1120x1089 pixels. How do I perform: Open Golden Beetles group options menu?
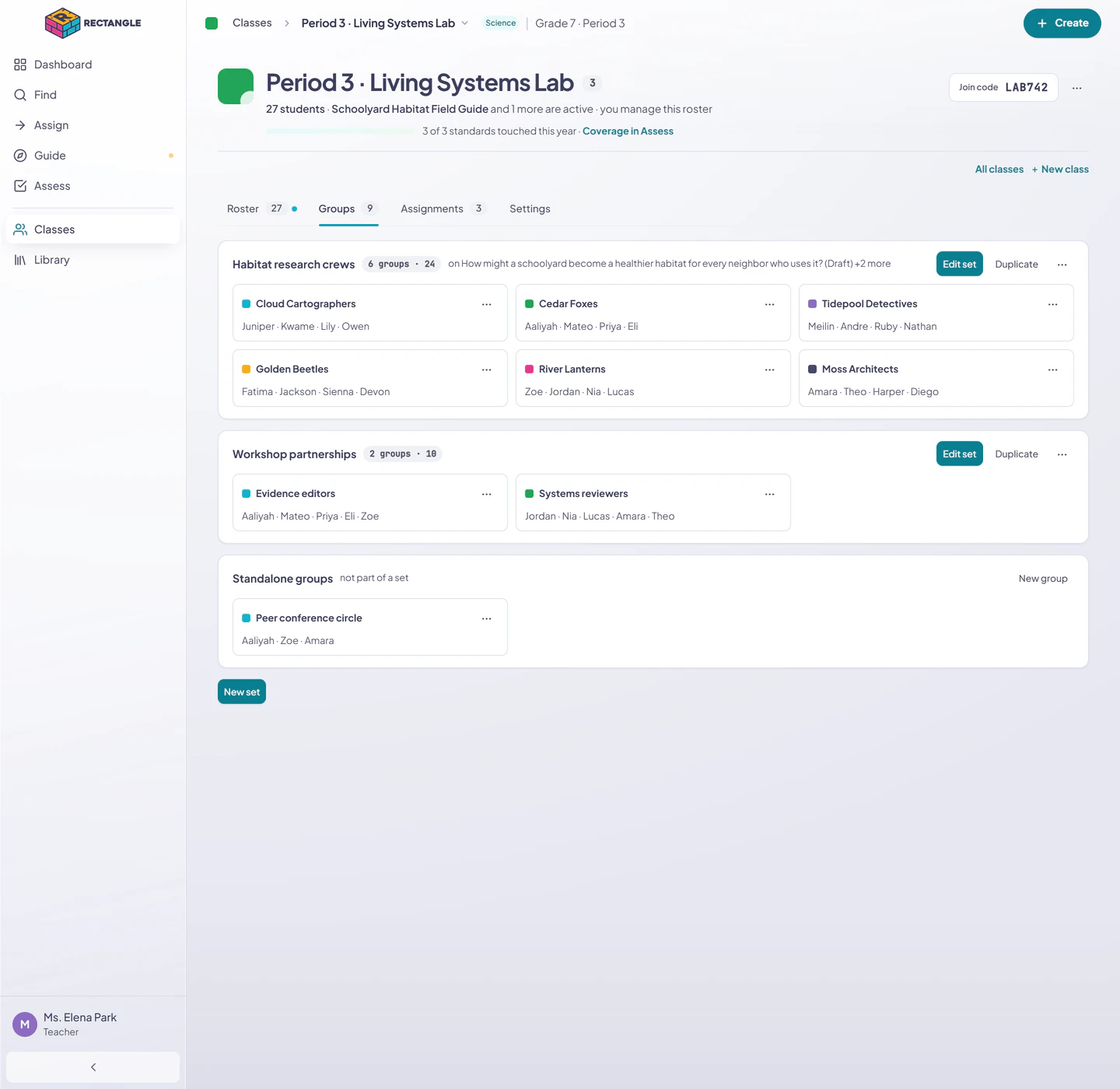coord(487,369)
